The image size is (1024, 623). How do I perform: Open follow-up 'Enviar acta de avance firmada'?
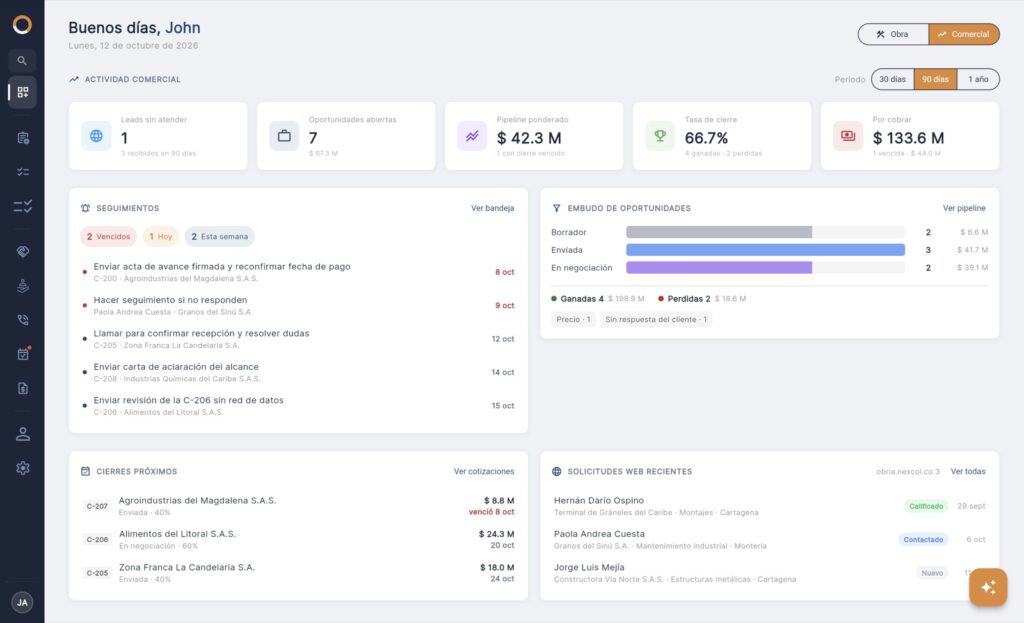point(298,272)
